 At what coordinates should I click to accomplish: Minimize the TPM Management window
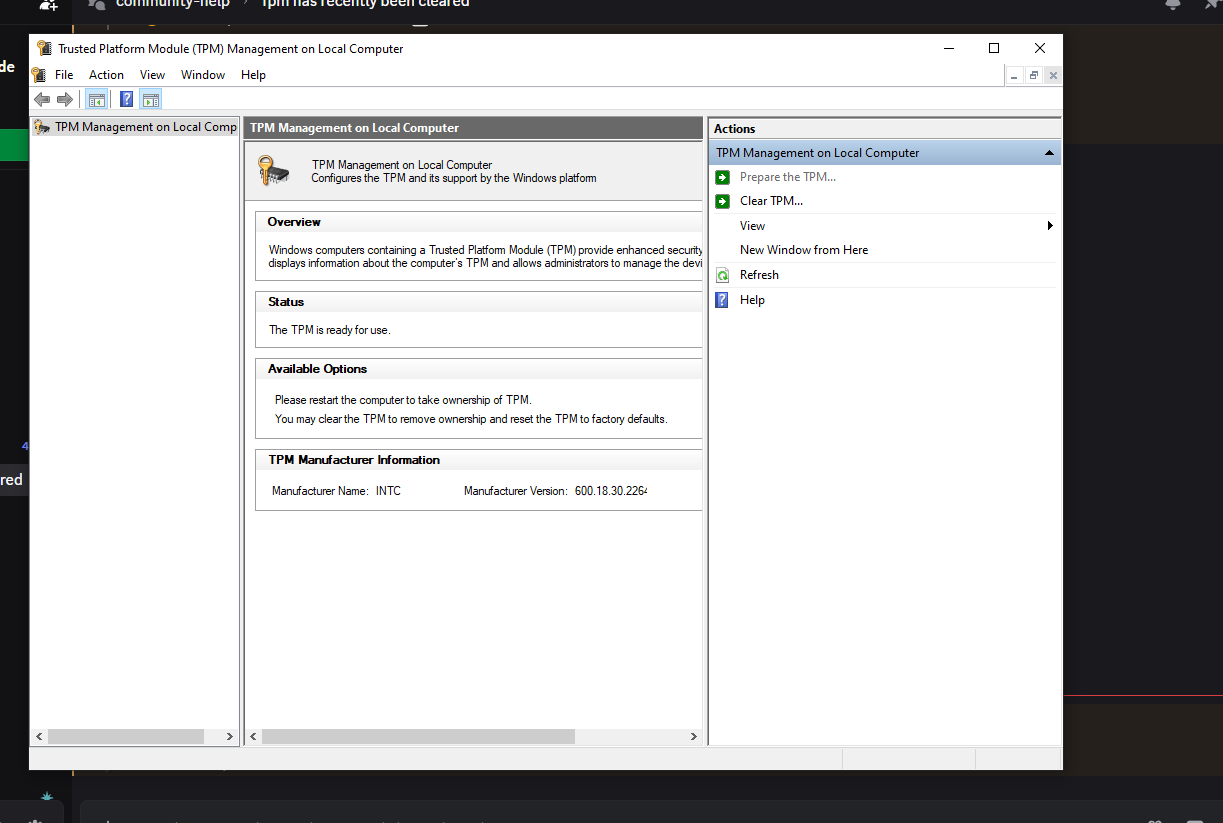(x=948, y=48)
